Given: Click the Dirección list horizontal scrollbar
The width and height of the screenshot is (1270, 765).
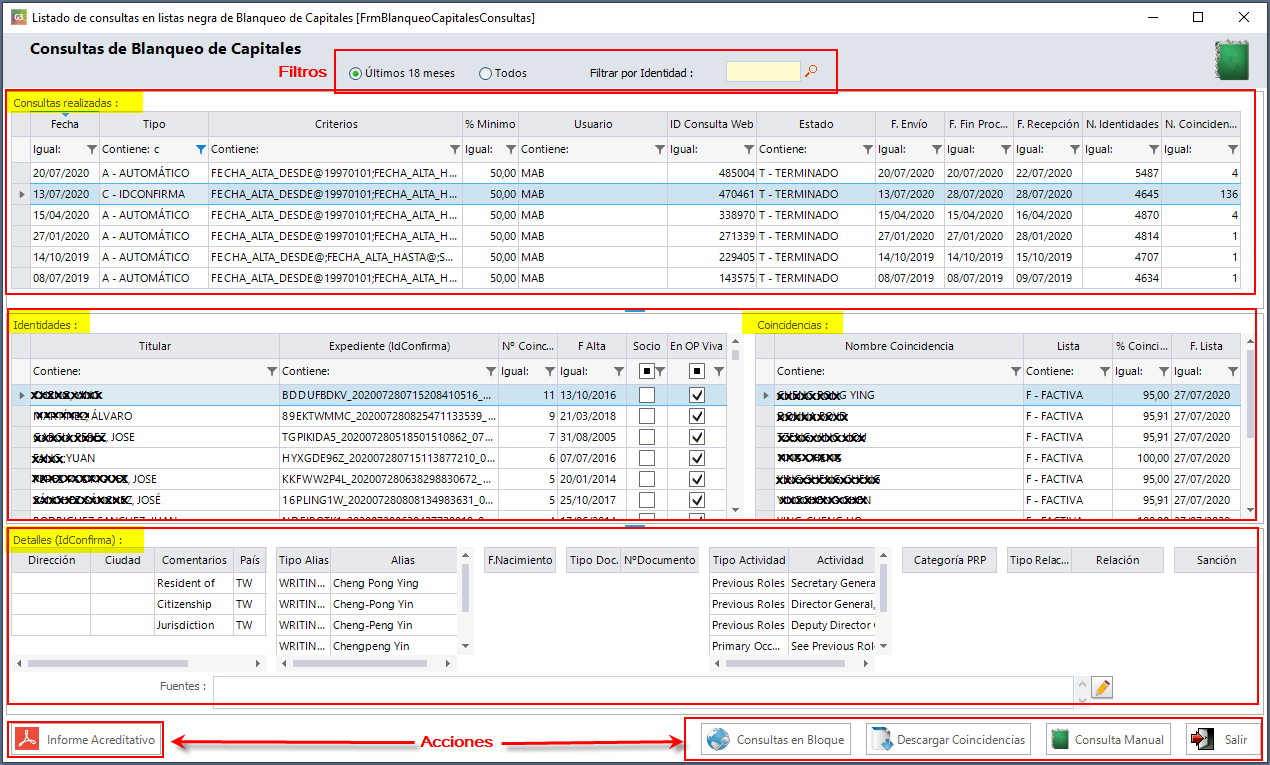Looking at the screenshot, I should click(x=140, y=663).
